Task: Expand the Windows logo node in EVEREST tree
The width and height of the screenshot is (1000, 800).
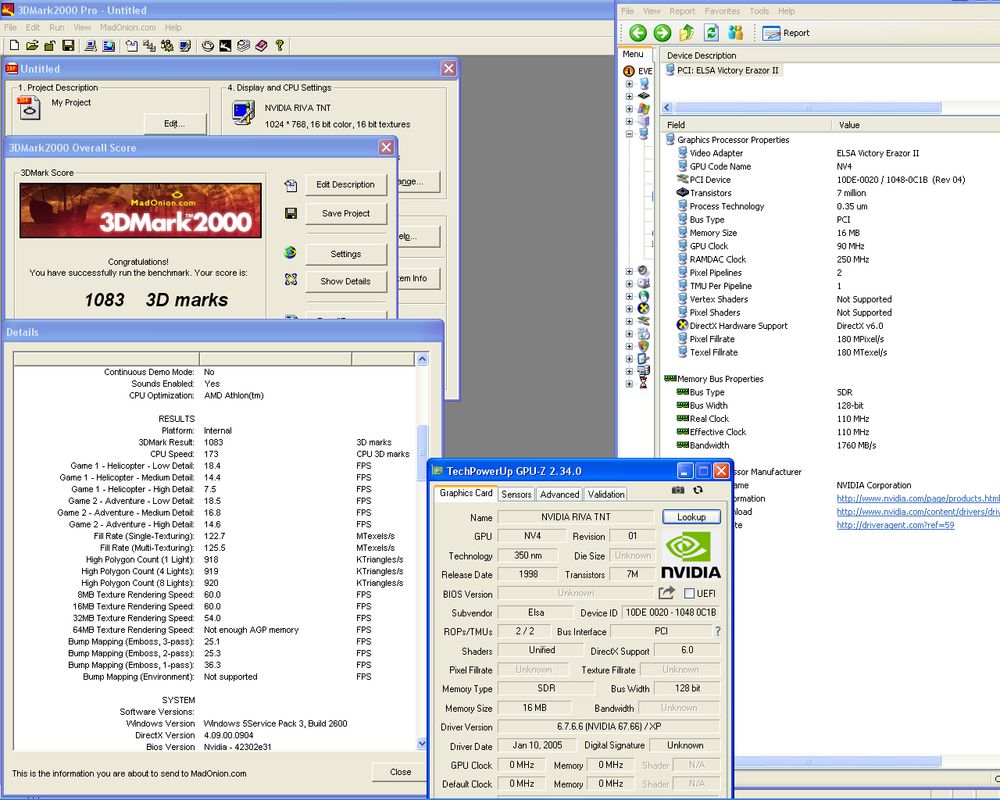Action: [629, 108]
